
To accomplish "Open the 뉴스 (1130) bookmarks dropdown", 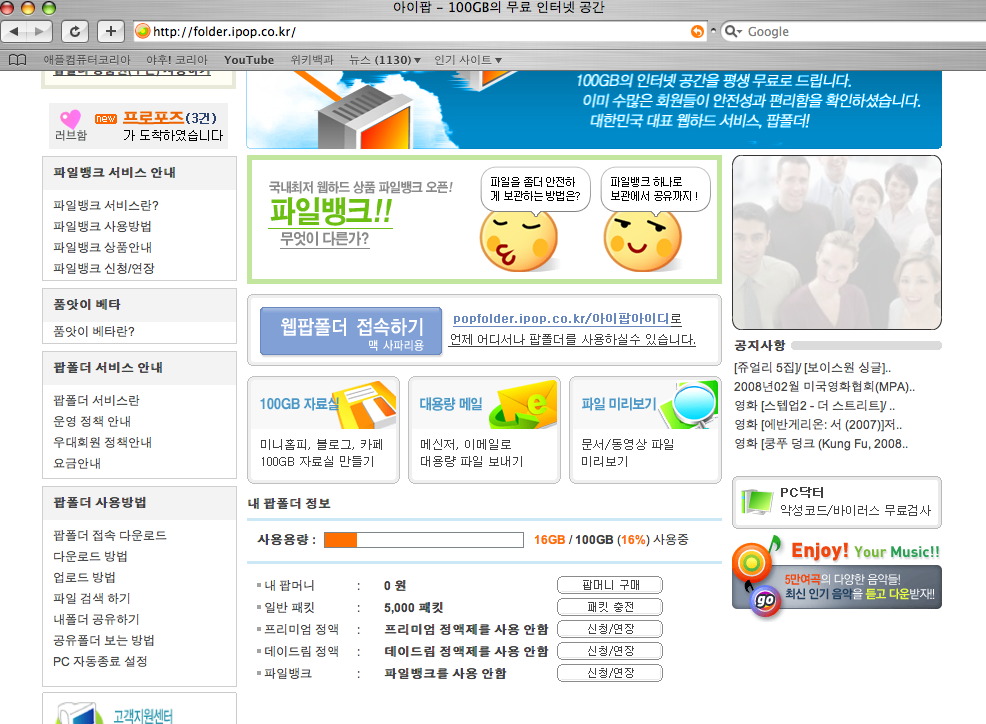I will [384, 60].
